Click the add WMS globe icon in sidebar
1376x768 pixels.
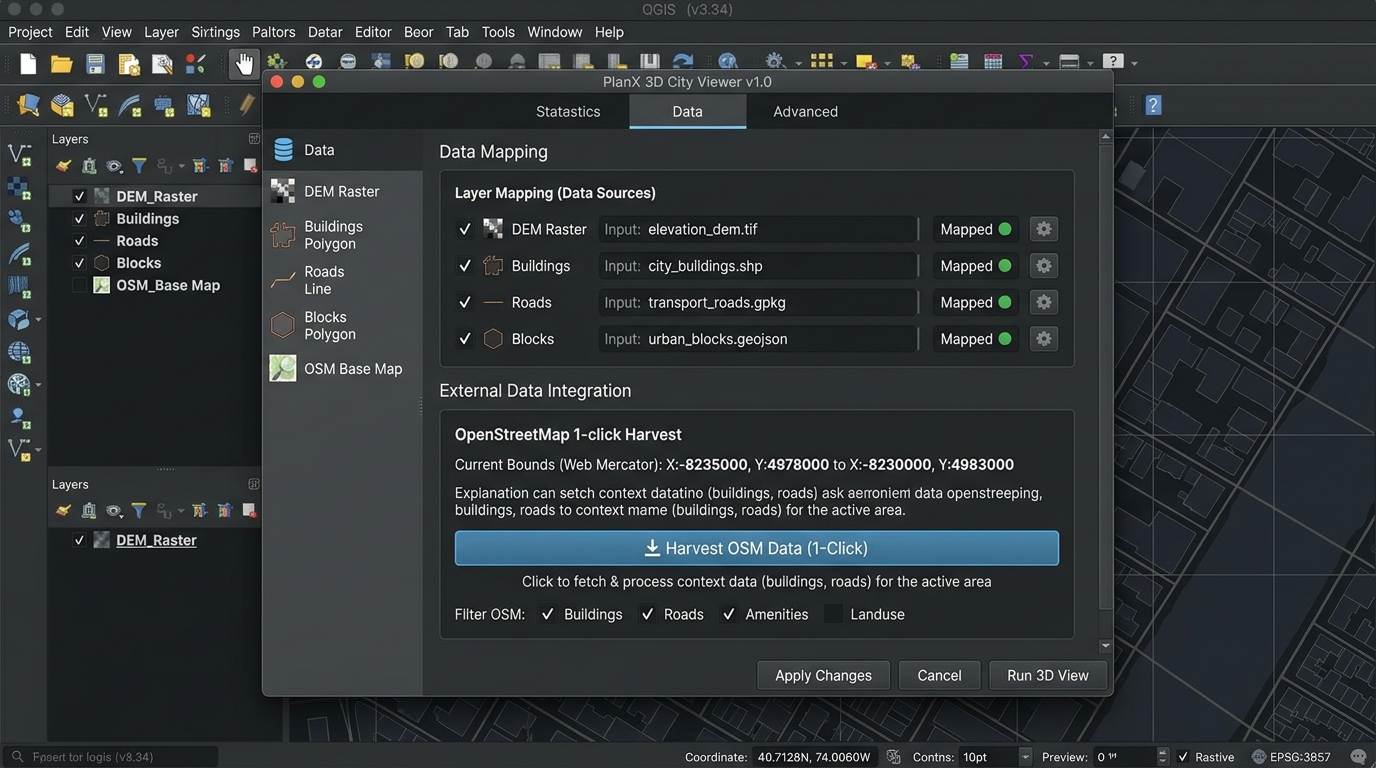[x=19, y=352]
